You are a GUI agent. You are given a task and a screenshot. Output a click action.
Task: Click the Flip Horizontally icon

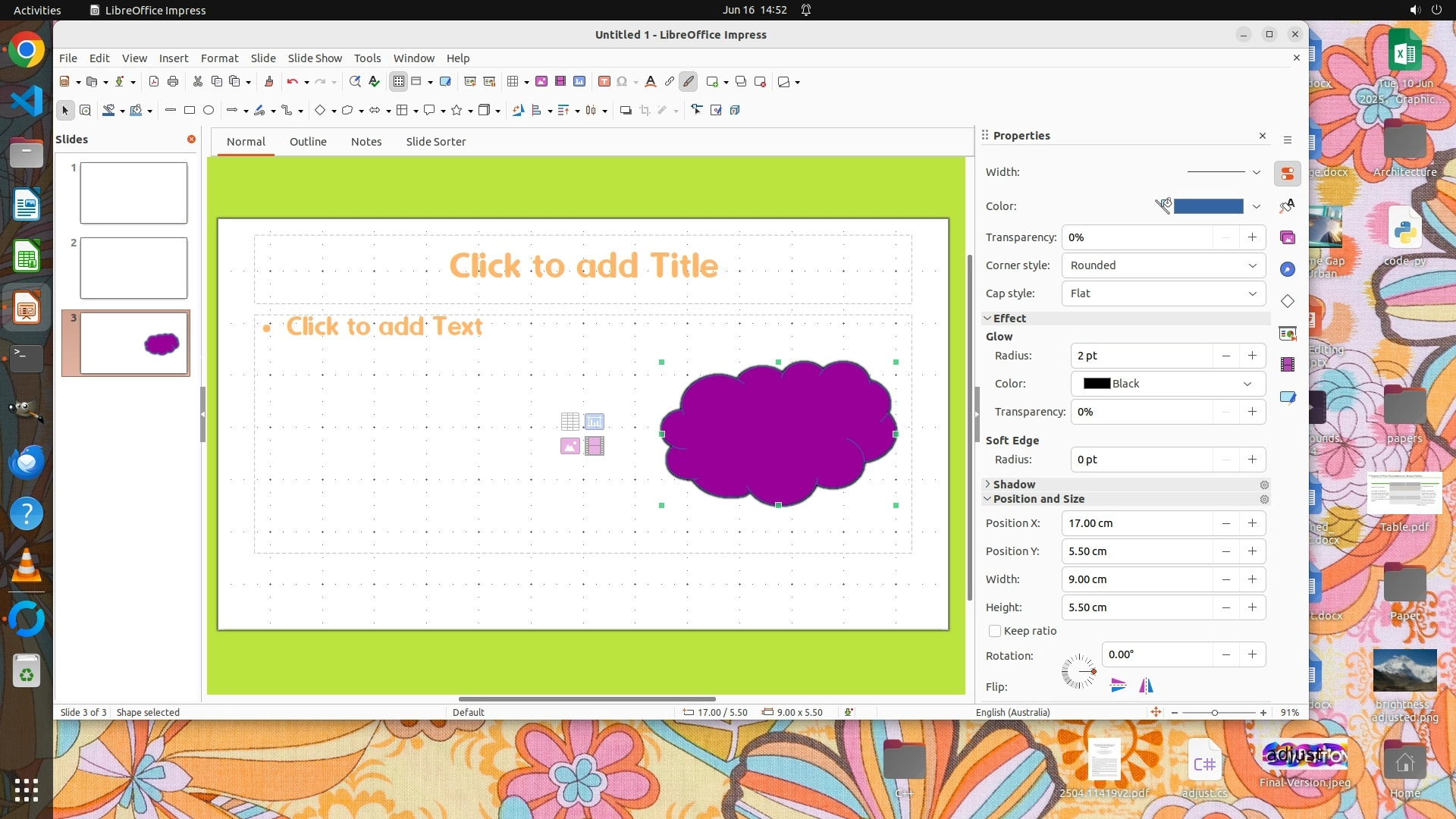pyautogui.click(x=1146, y=686)
